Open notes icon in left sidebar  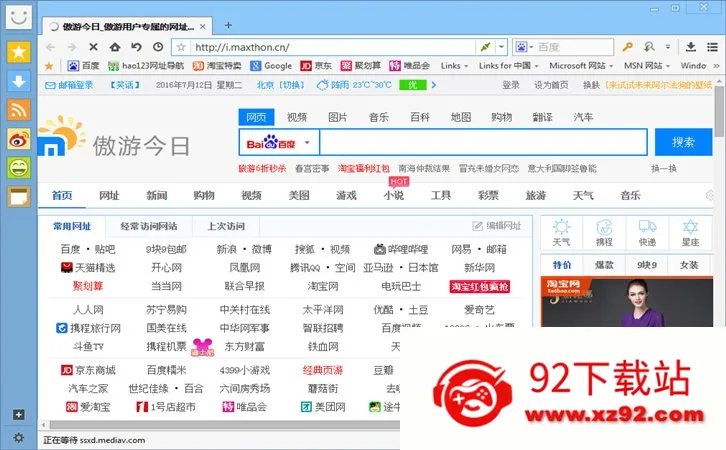click(19, 196)
